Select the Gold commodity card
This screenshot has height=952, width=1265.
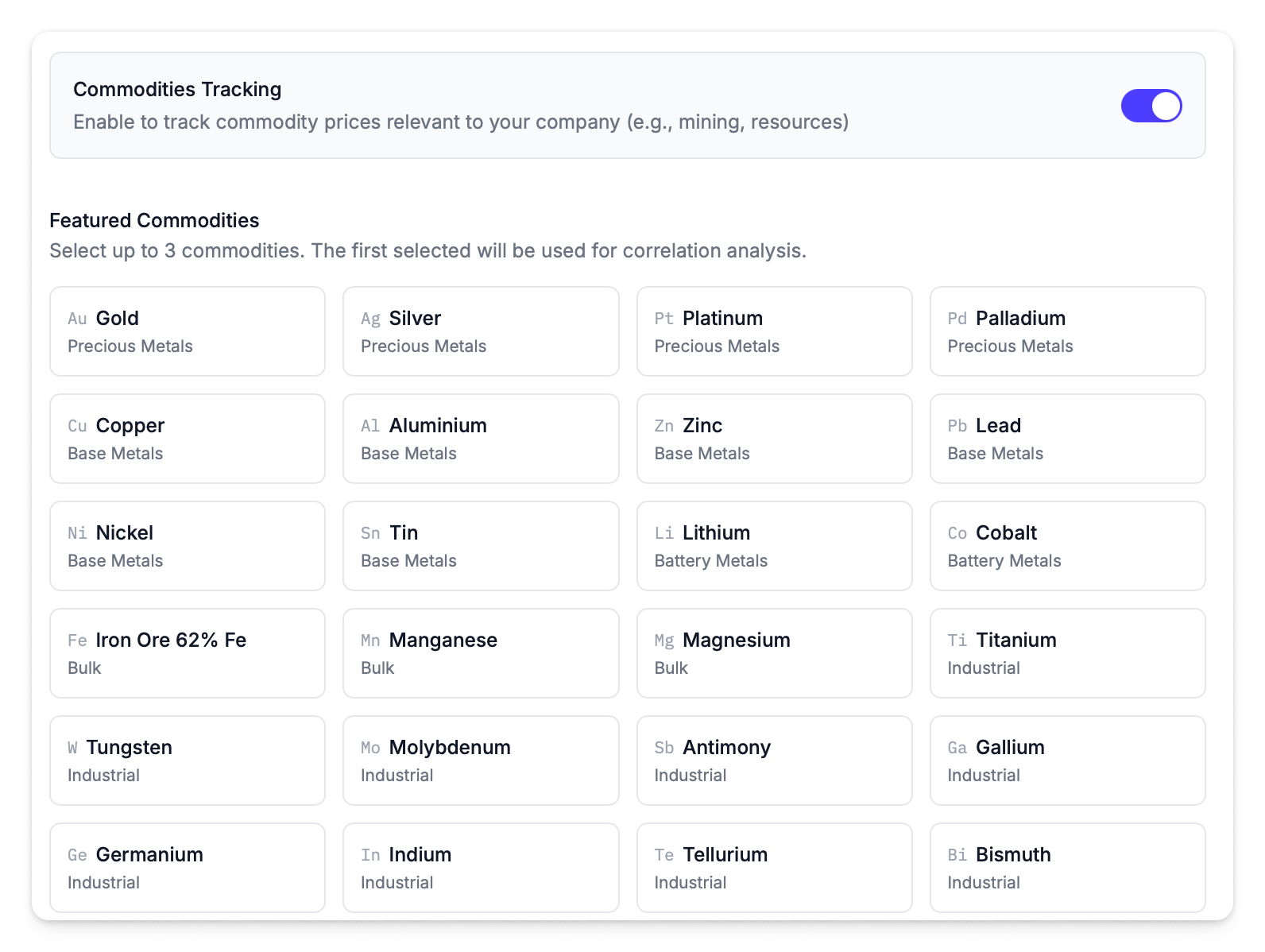coord(188,331)
